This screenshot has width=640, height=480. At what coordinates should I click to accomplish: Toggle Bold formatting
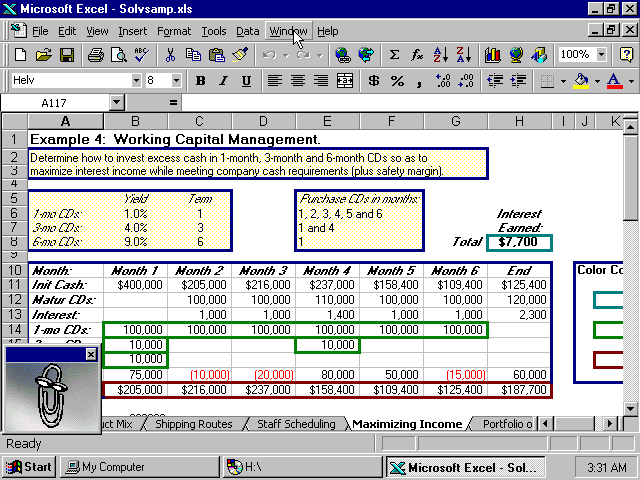(200, 81)
